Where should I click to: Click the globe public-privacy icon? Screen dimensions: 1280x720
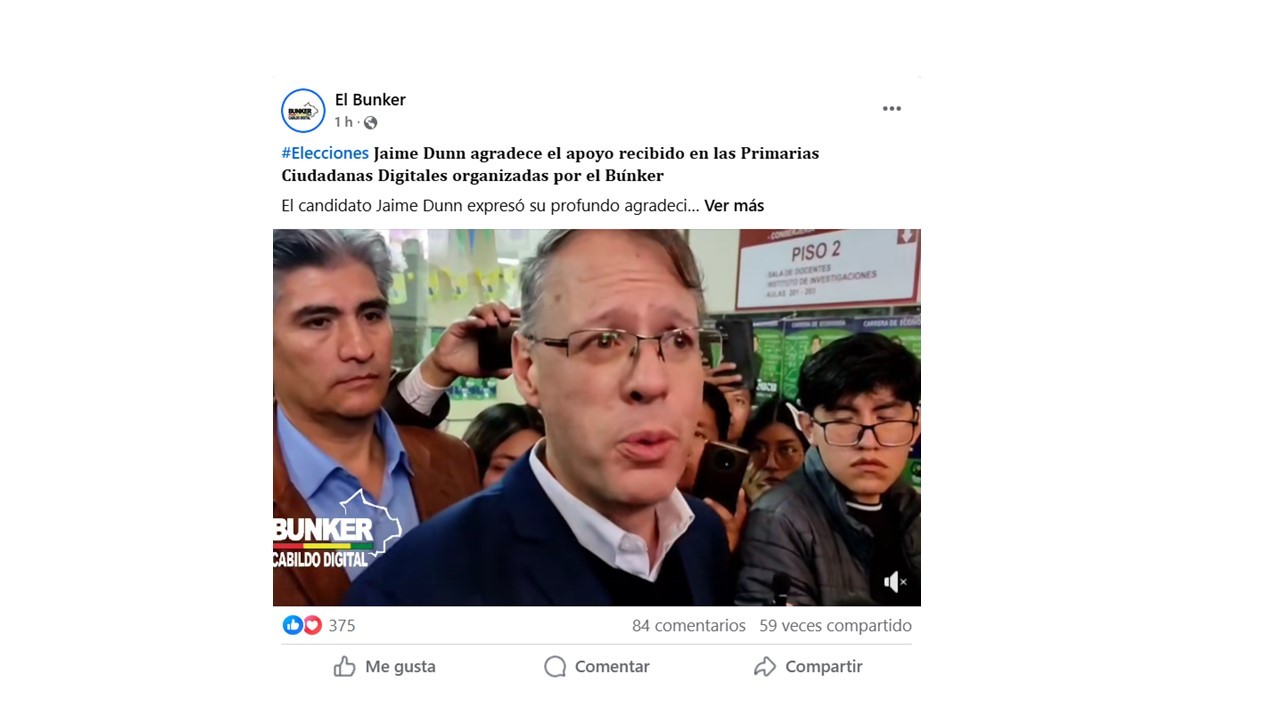pos(370,123)
